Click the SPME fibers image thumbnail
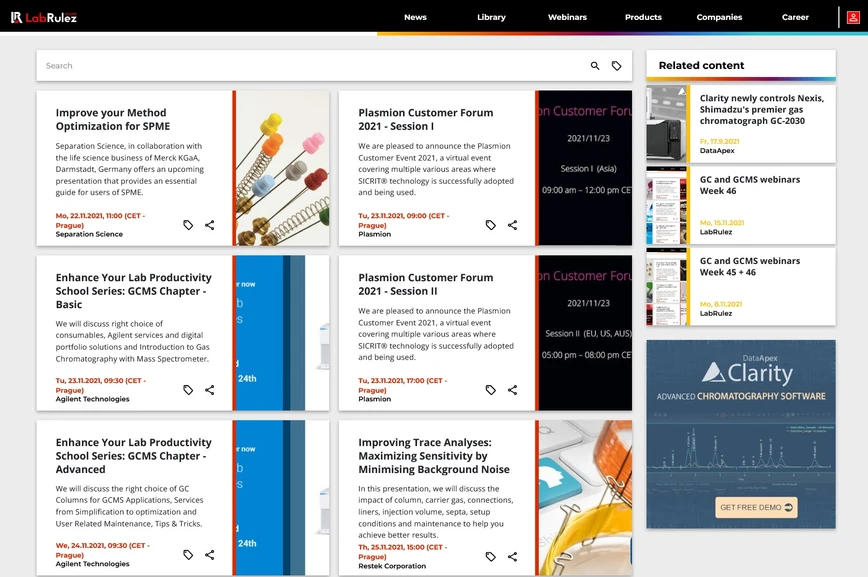 [282, 168]
